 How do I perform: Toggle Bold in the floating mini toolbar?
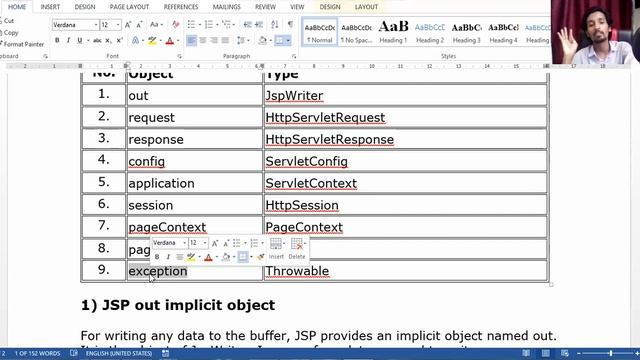(157, 257)
